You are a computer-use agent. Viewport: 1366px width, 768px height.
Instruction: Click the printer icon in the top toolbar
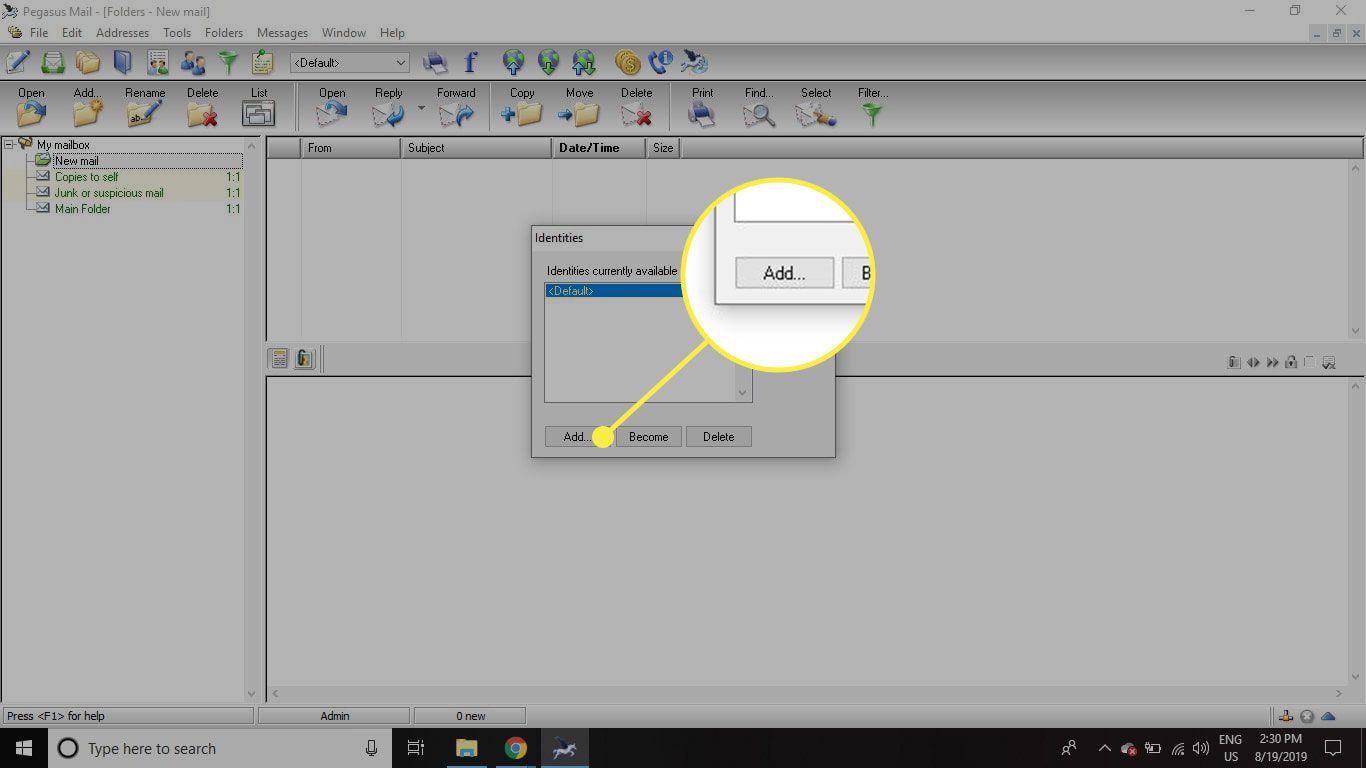435,62
